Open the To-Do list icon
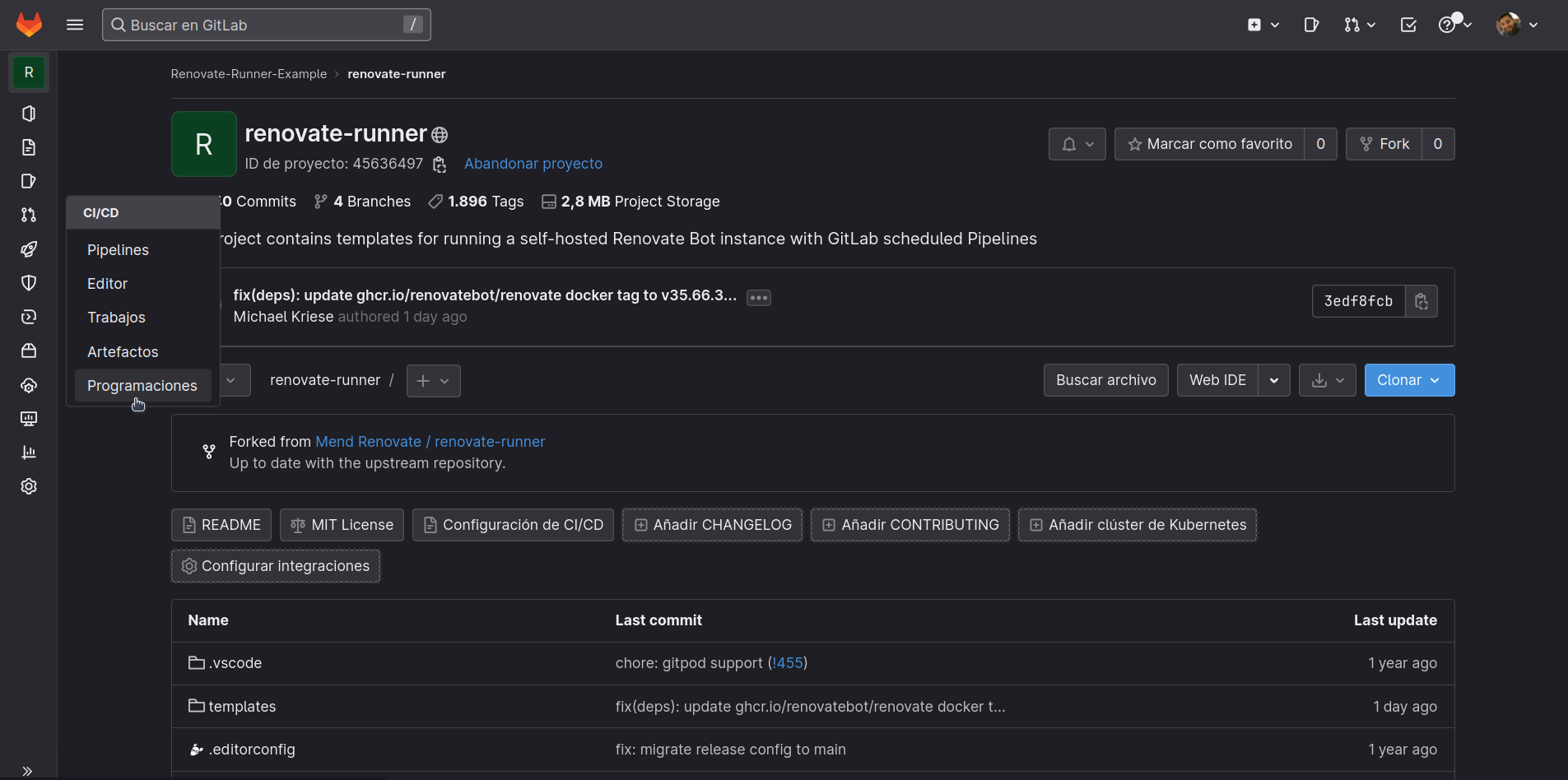Image resolution: width=1568 pixels, height=780 pixels. tap(1408, 25)
